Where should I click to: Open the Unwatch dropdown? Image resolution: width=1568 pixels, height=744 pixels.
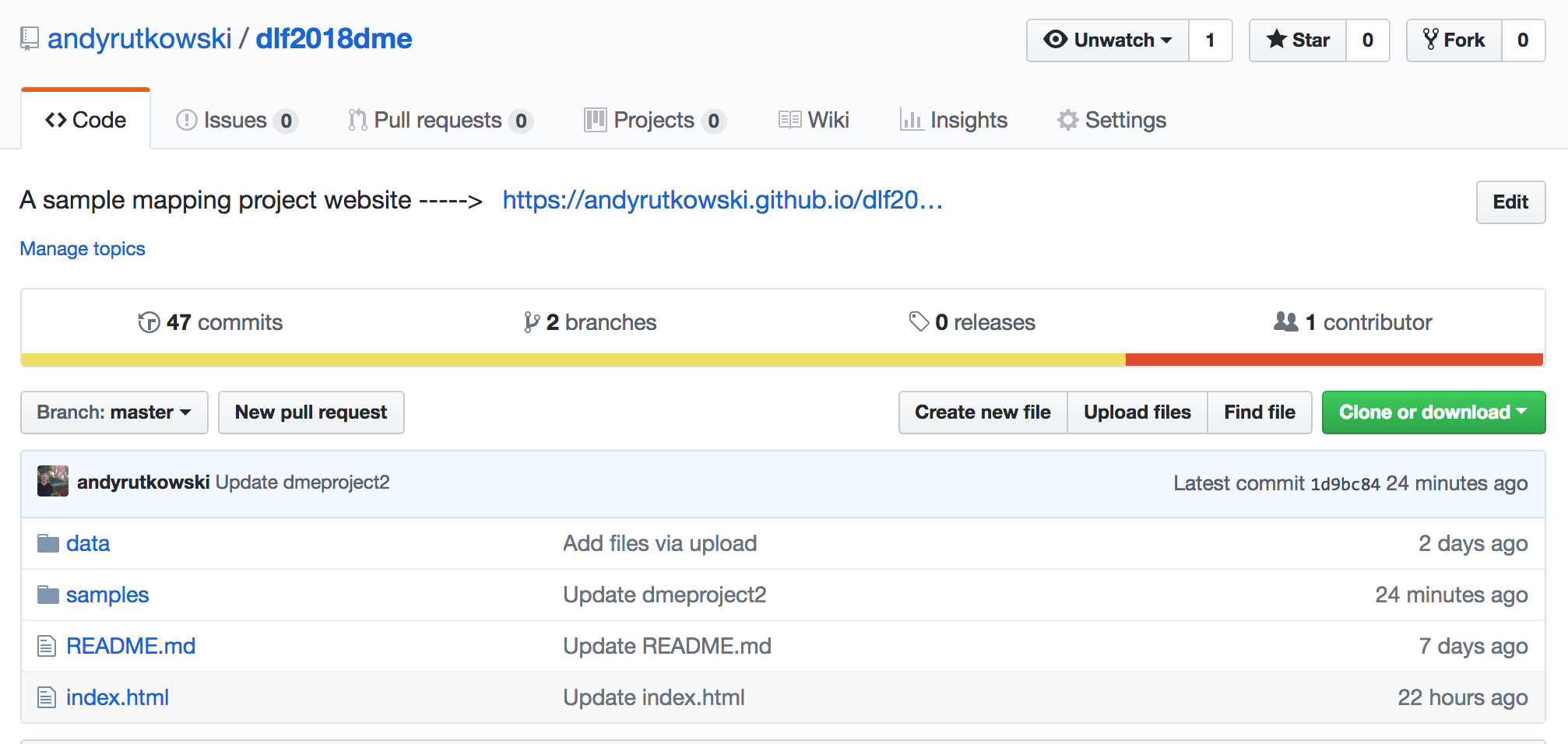(x=1108, y=40)
